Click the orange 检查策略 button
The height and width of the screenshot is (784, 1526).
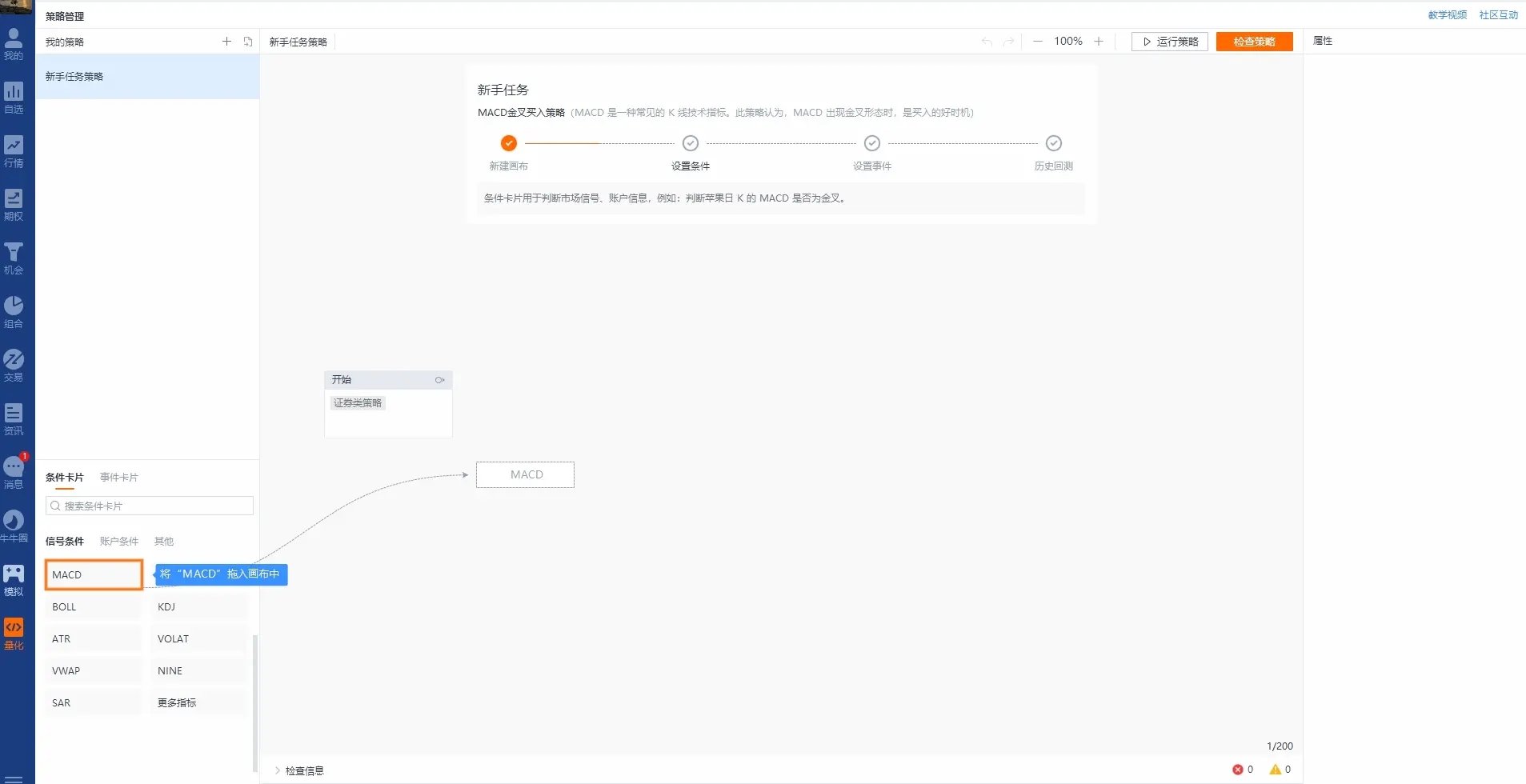click(x=1254, y=42)
